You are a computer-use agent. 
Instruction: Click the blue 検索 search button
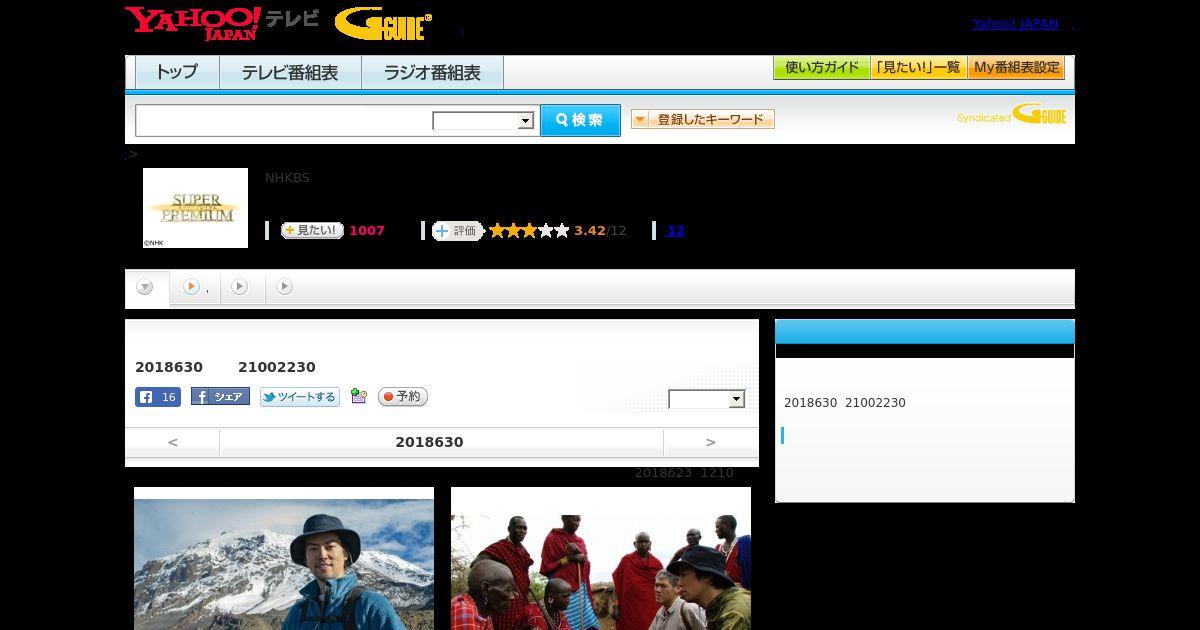pos(580,120)
